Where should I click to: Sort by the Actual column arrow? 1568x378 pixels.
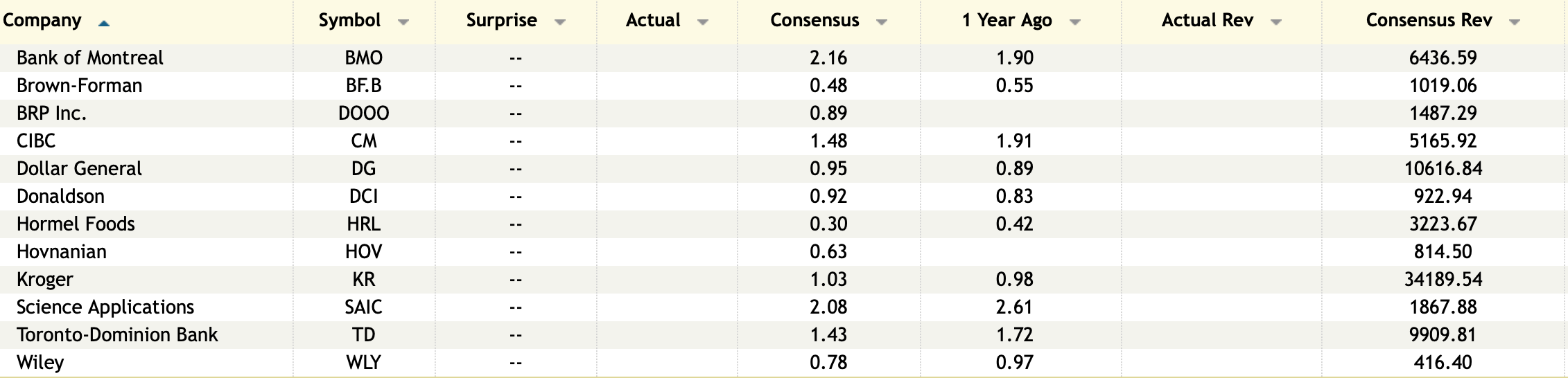[702, 22]
